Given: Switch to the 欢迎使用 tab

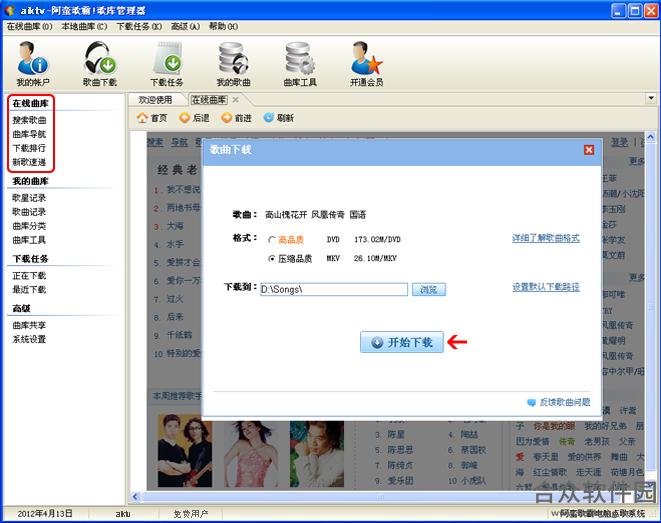Looking at the screenshot, I should coord(156,100).
